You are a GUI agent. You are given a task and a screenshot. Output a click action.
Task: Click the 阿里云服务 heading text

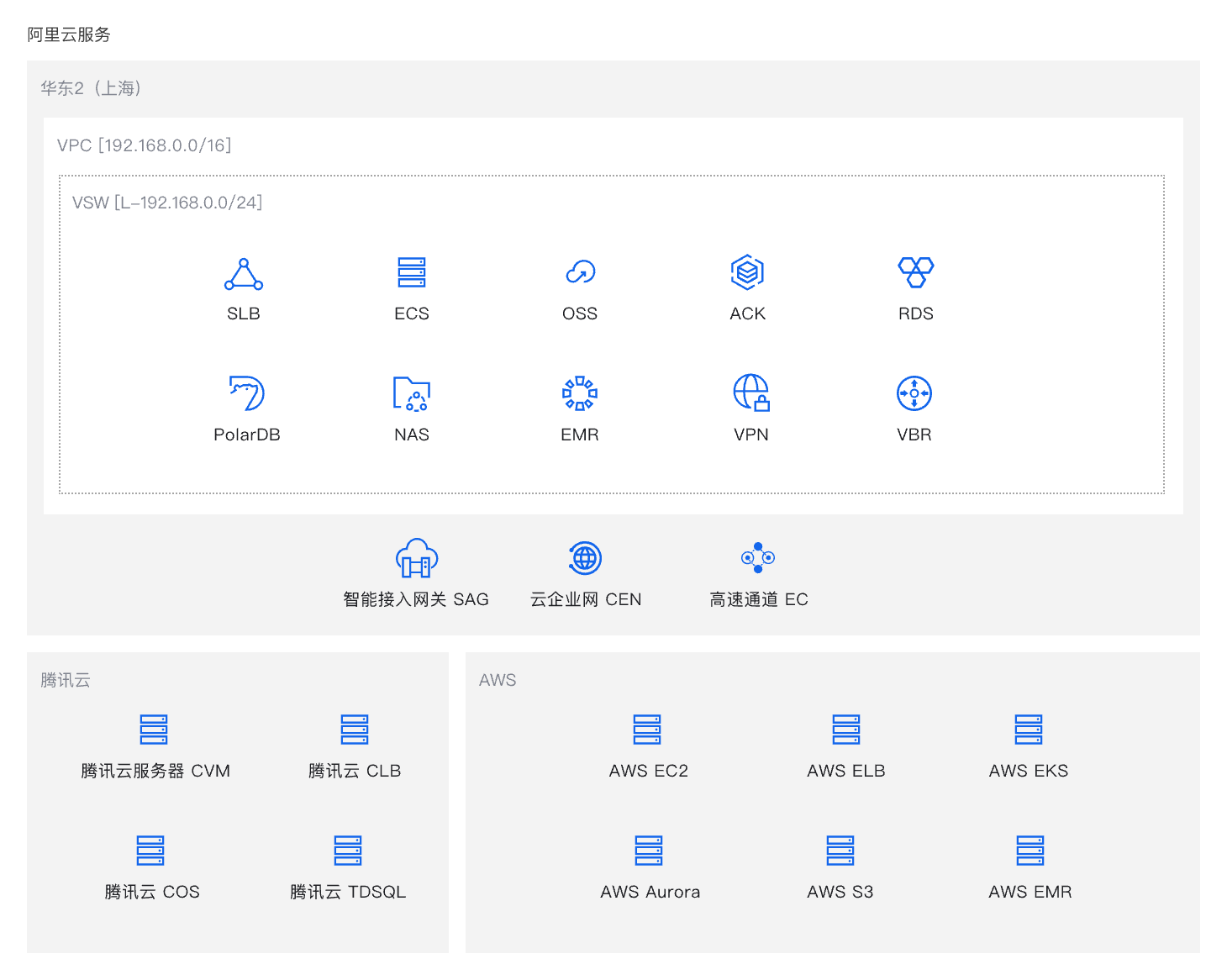click(69, 34)
